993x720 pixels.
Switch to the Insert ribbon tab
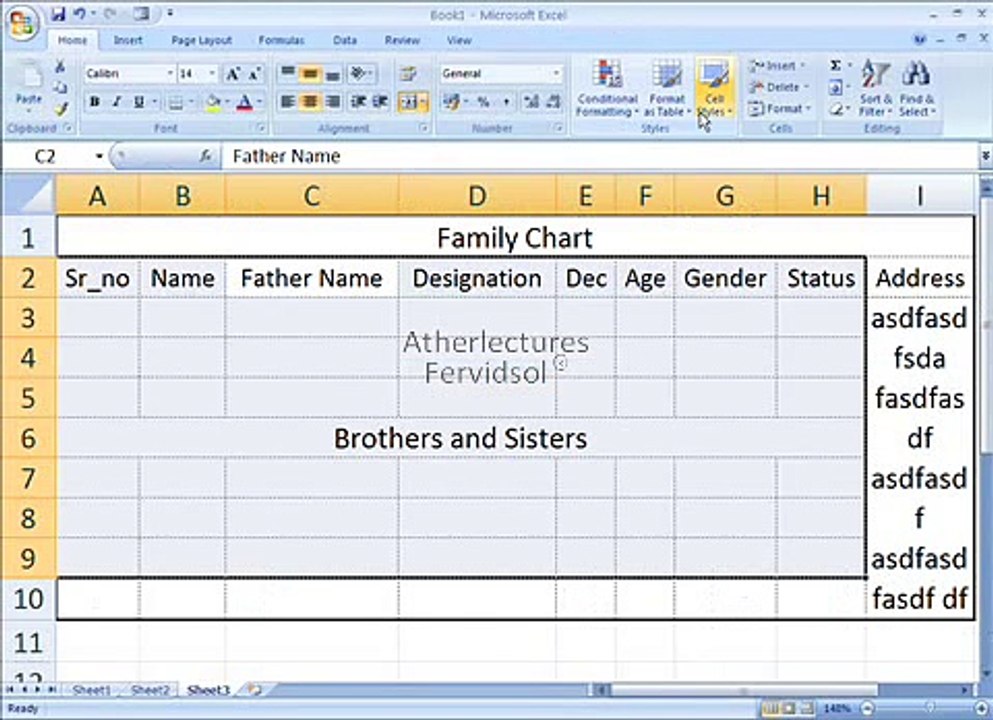128,40
